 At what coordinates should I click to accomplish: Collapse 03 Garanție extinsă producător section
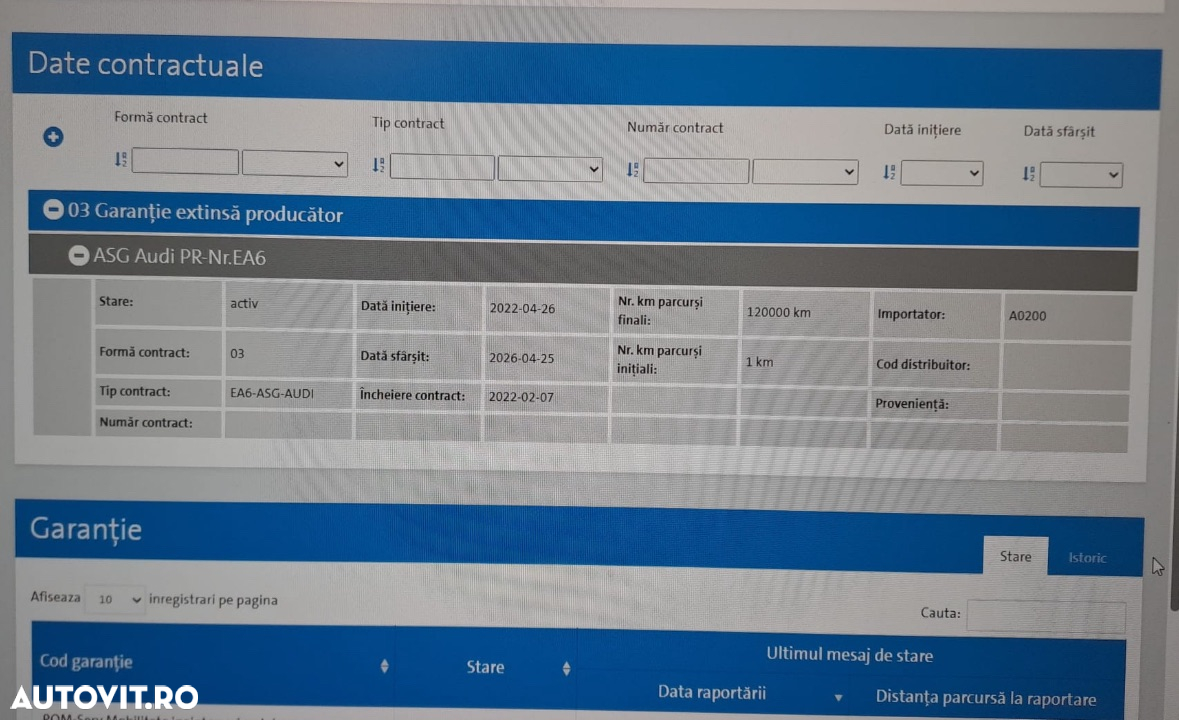pos(53,210)
